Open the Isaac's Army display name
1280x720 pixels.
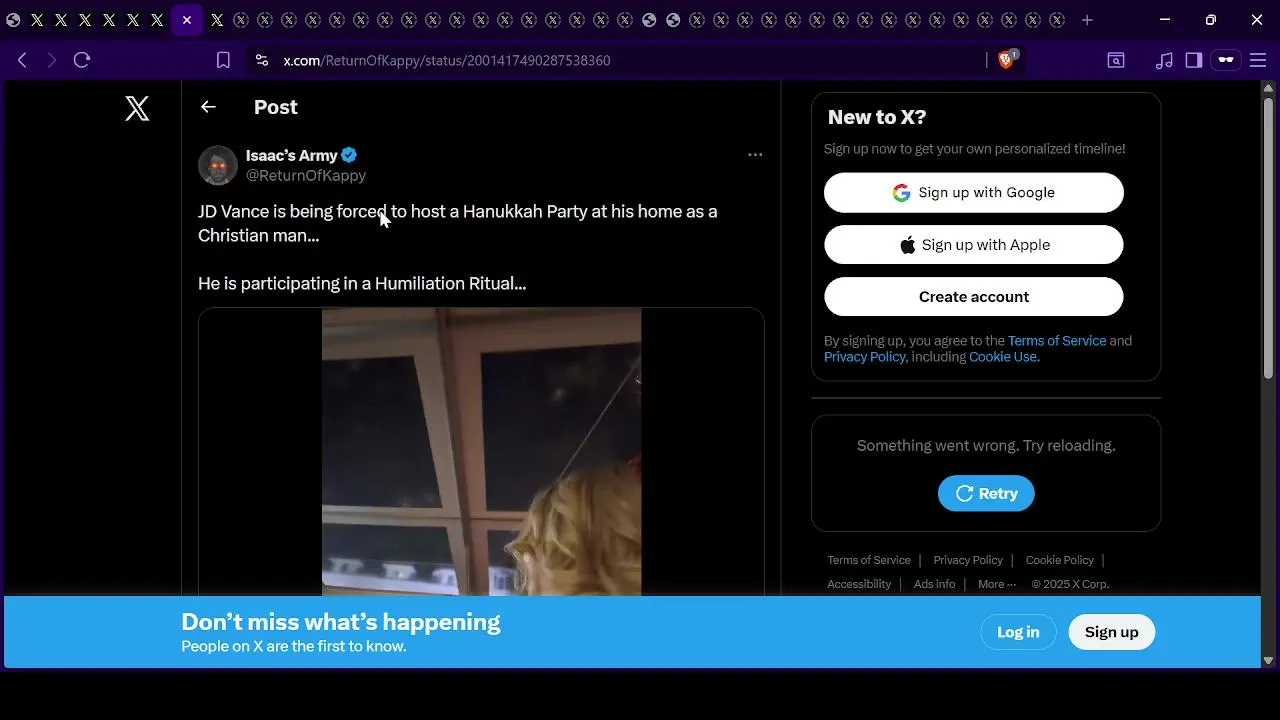[292, 155]
